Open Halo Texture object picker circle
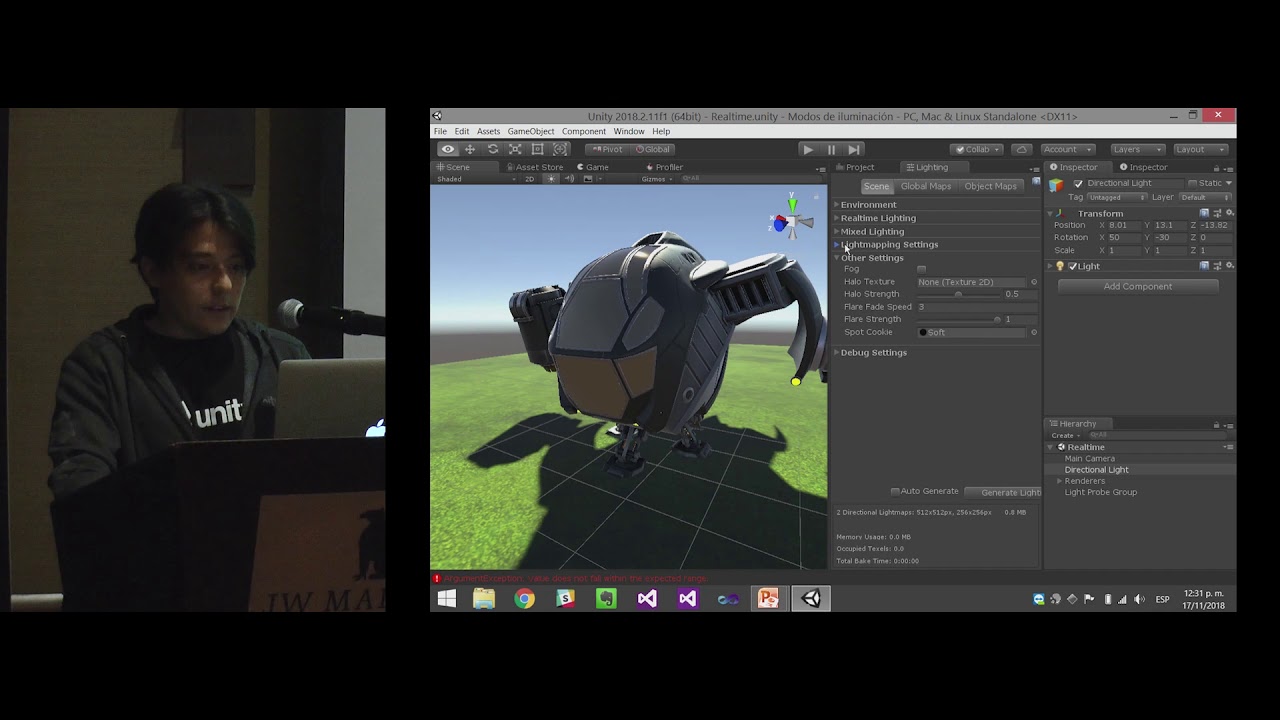Screen dimensions: 1280x720 pyautogui.click(x=1034, y=282)
